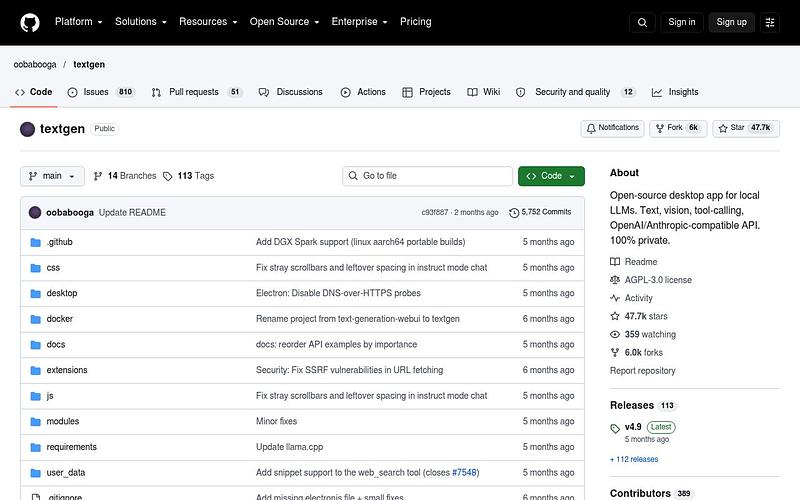Open the 14 Branches link
Image resolution: width=800 pixels, height=500 pixels.
click(125, 176)
